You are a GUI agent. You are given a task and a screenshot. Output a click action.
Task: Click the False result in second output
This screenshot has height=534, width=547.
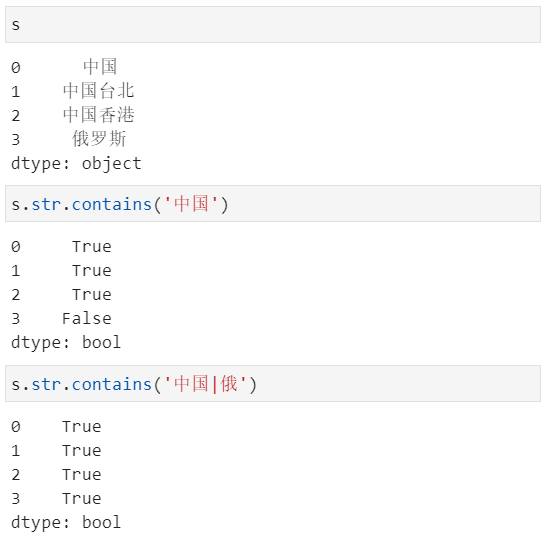87,318
